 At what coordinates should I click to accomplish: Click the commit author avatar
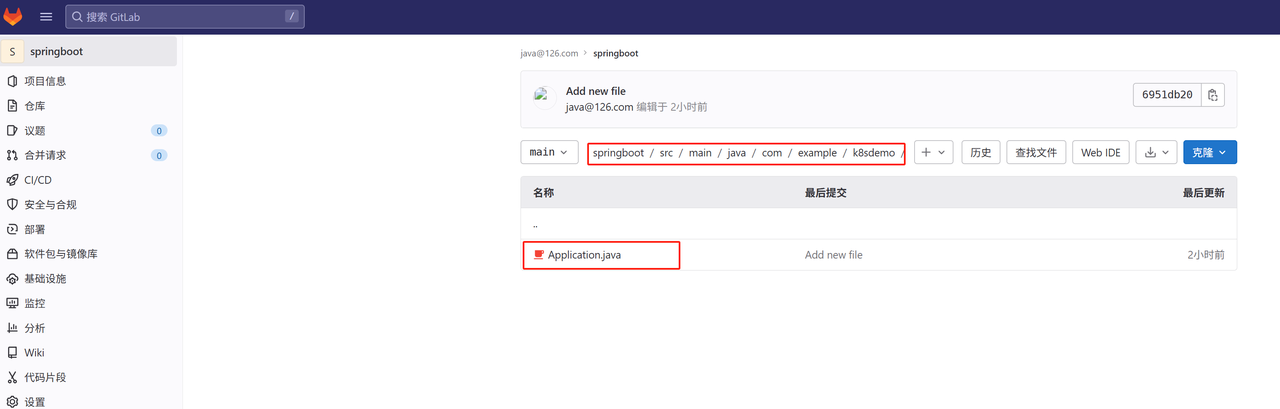[544, 98]
